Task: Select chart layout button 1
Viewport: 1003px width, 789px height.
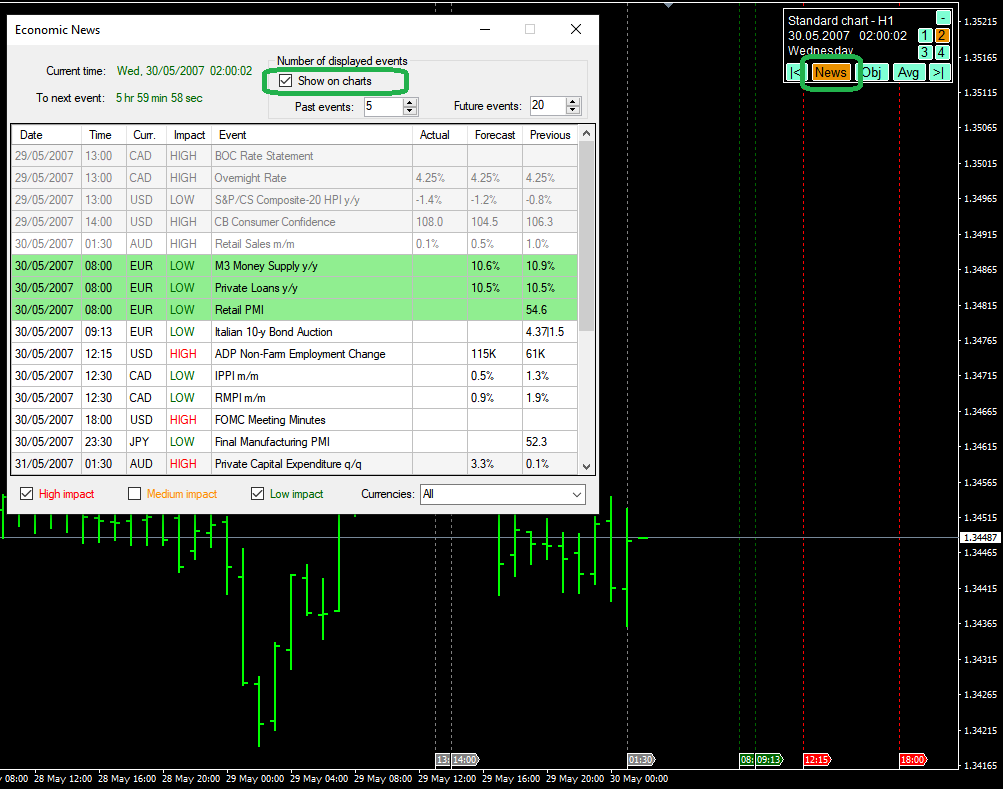Action: [925, 36]
